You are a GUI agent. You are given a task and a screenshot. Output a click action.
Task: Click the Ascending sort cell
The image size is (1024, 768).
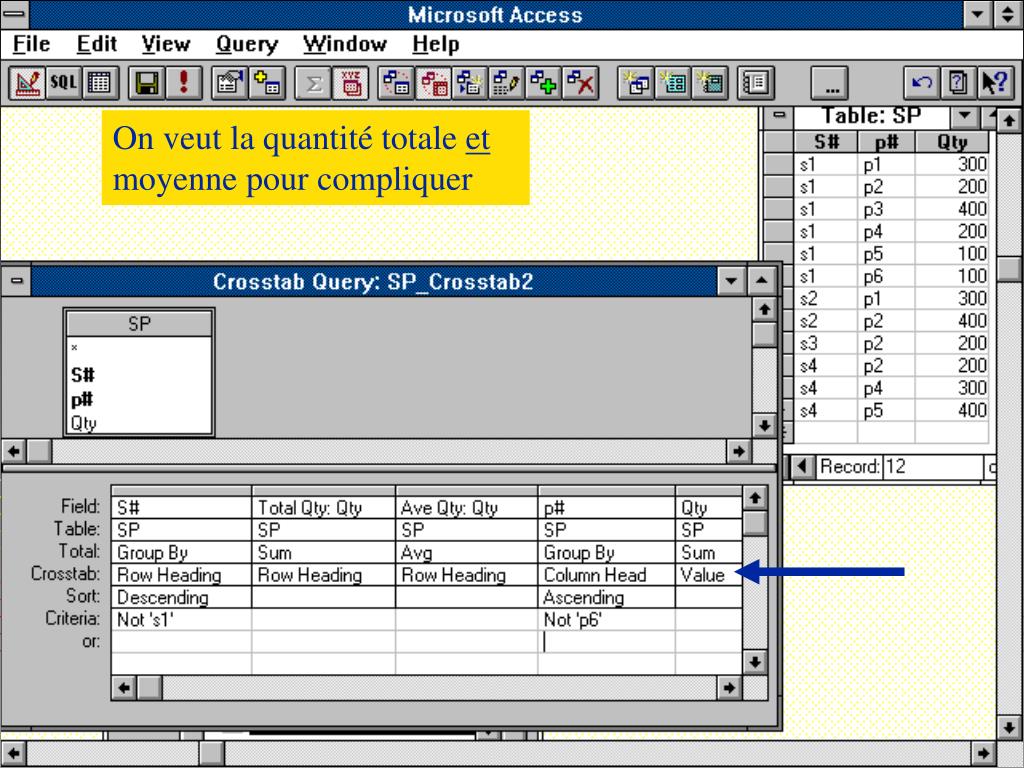point(606,597)
